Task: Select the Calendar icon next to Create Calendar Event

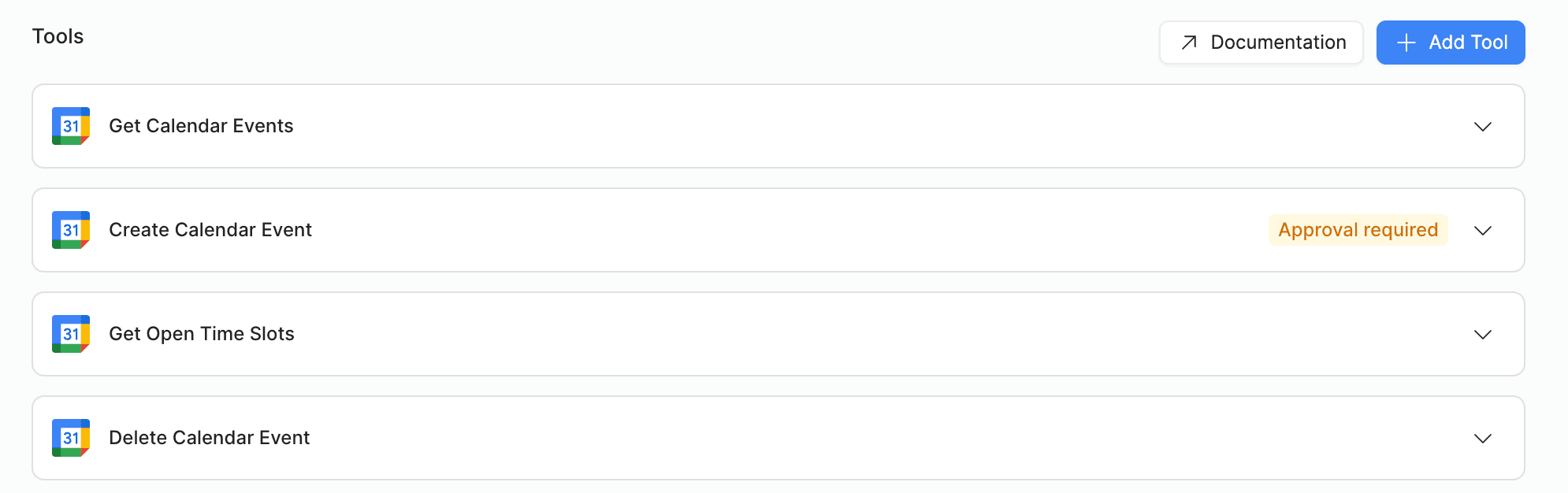Action: (x=70, y=230)
